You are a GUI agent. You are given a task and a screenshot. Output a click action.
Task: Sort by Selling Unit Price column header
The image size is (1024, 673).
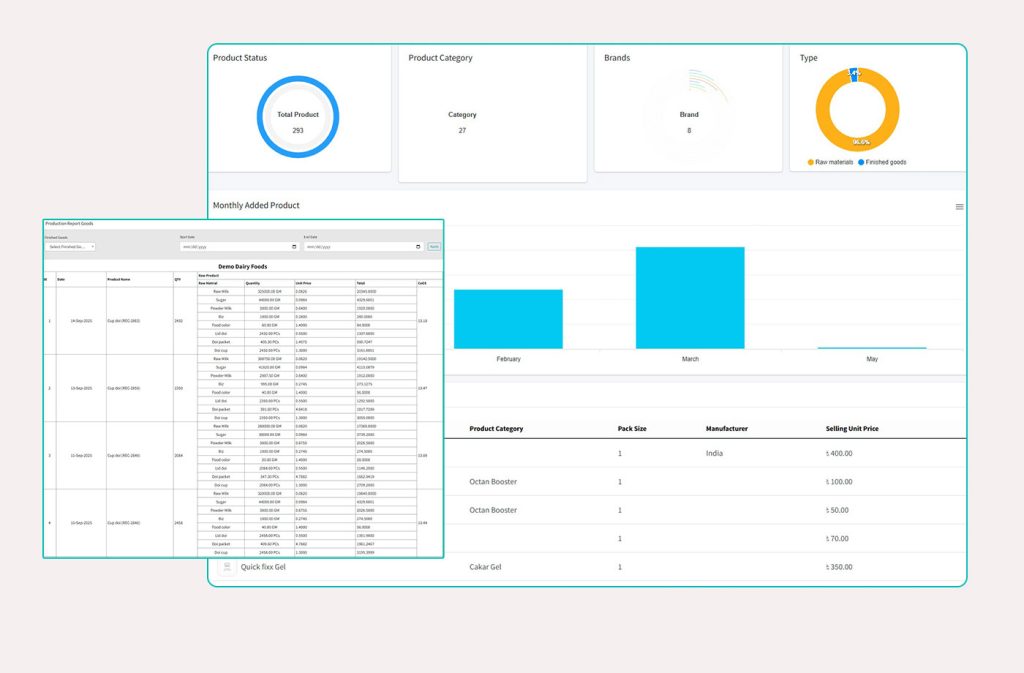852,429
